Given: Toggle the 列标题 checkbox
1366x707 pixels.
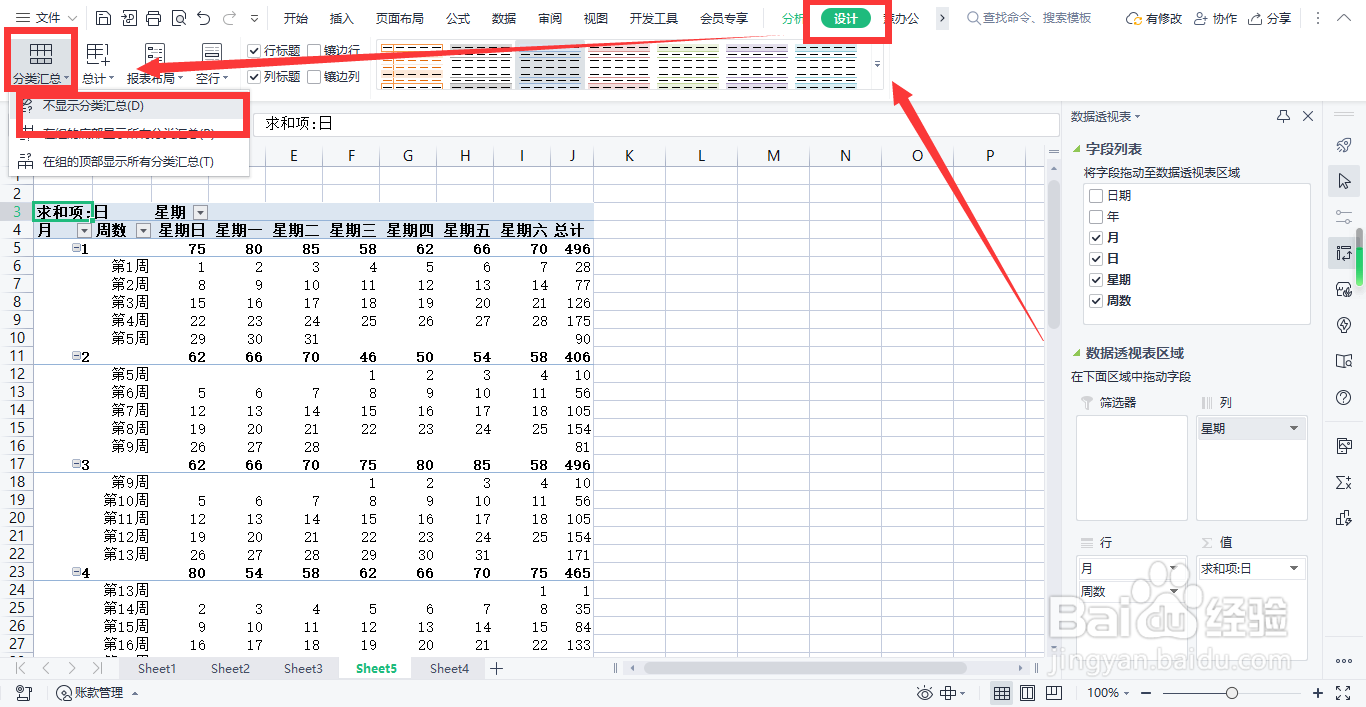Looking at the screenshot, I should (254, 76).
